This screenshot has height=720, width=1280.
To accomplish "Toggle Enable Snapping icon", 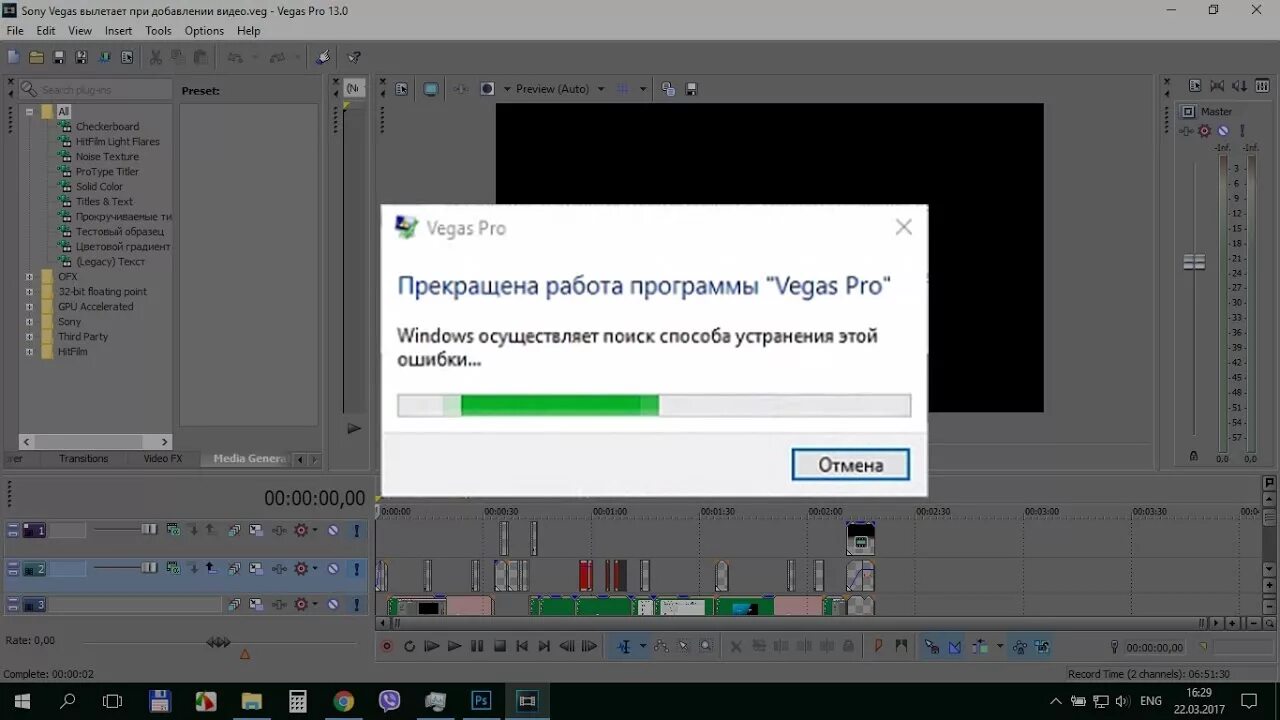I will 931,647.
